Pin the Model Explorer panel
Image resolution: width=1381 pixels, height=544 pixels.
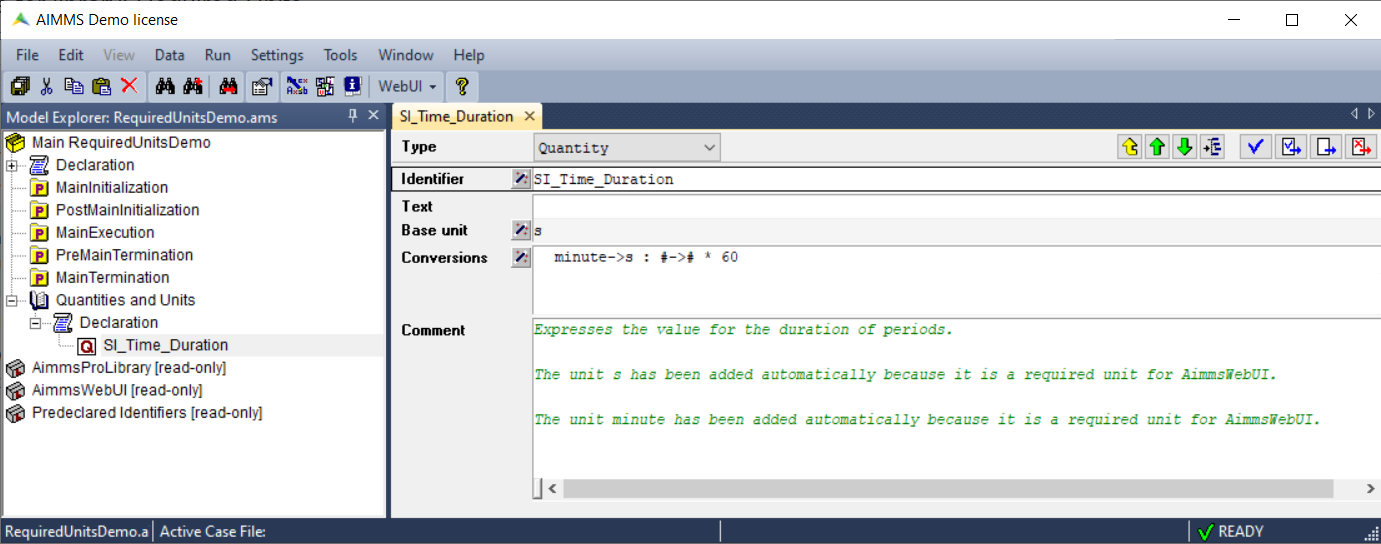click(x=353, y=116)
